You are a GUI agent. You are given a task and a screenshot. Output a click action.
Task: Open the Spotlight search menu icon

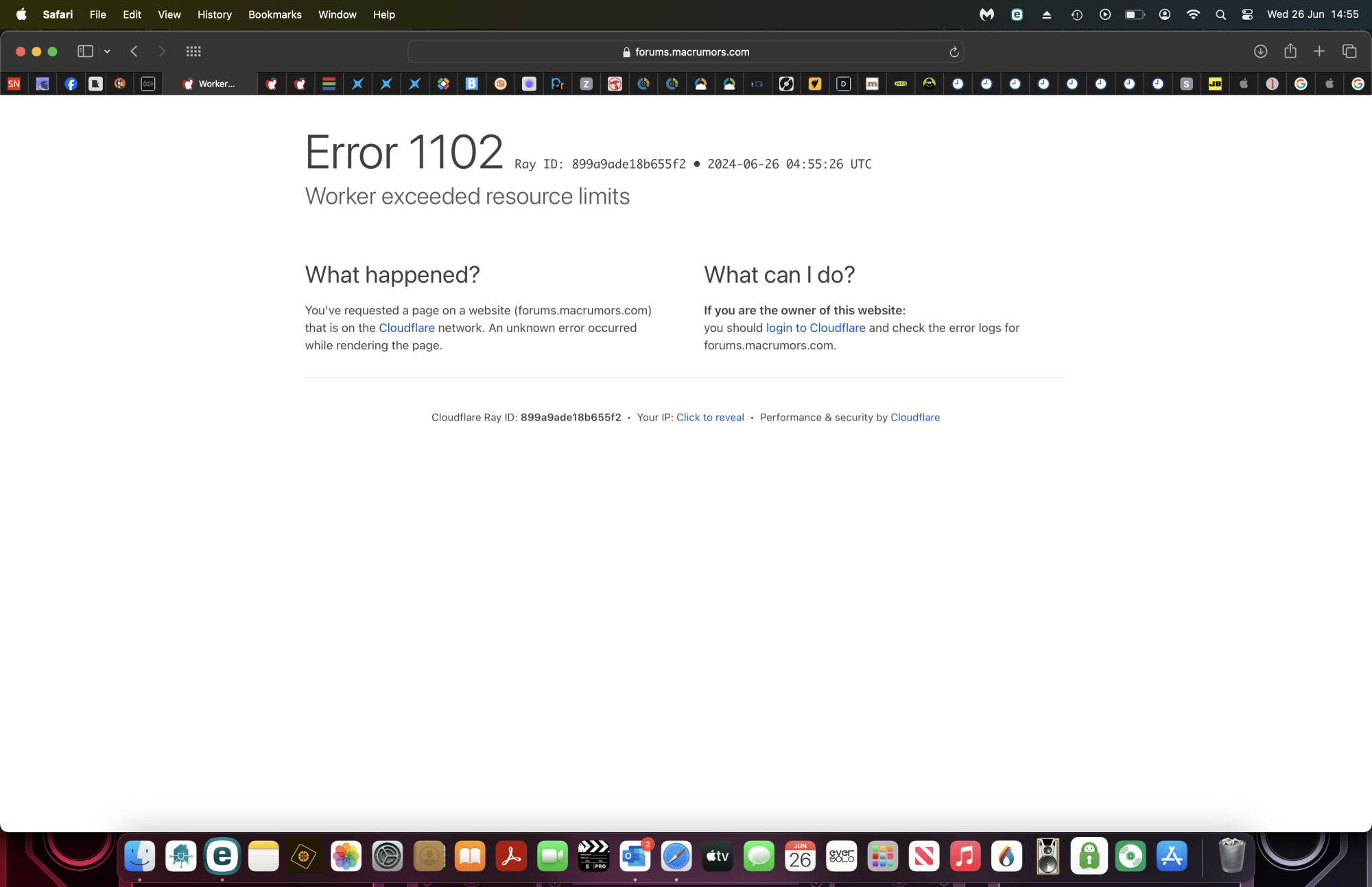point(1220,14)
